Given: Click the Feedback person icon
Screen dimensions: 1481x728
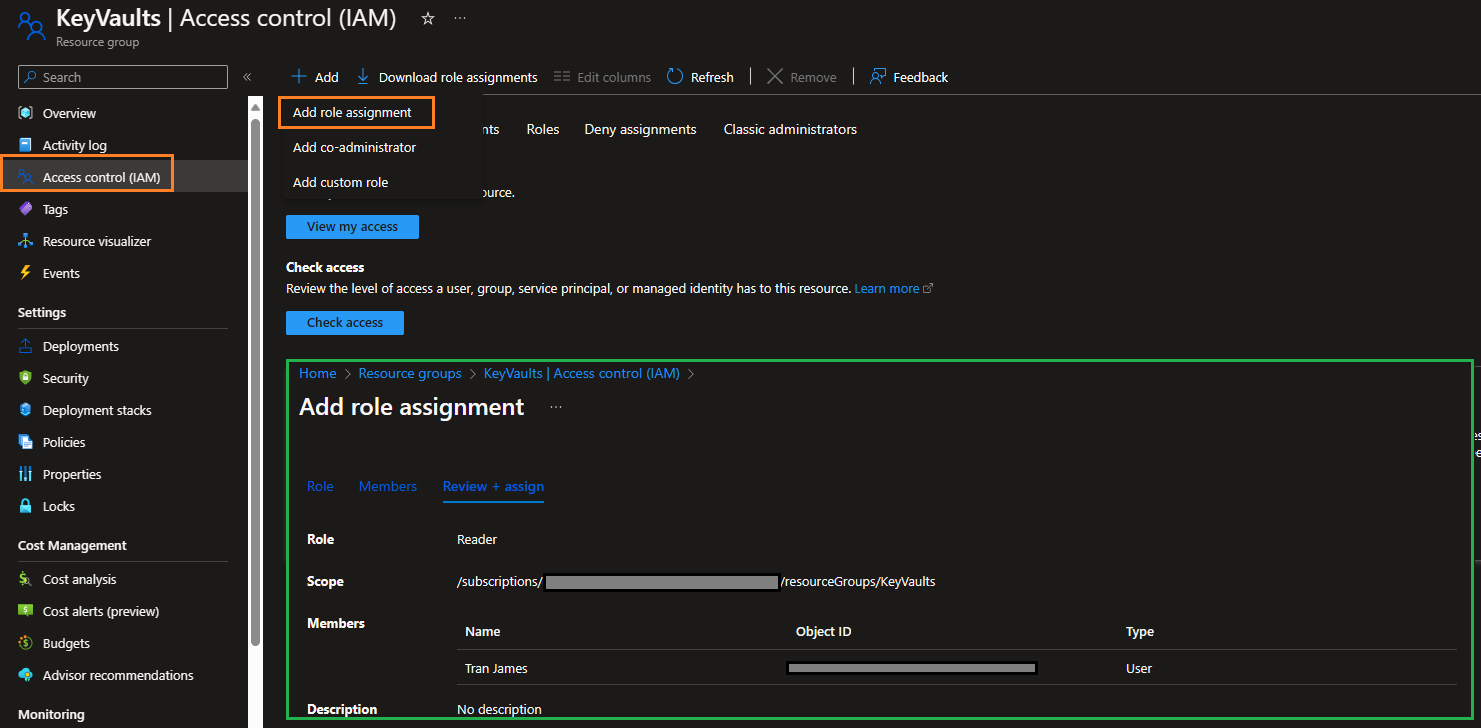Looking at the screenshot, I should [x=878, y=77].
